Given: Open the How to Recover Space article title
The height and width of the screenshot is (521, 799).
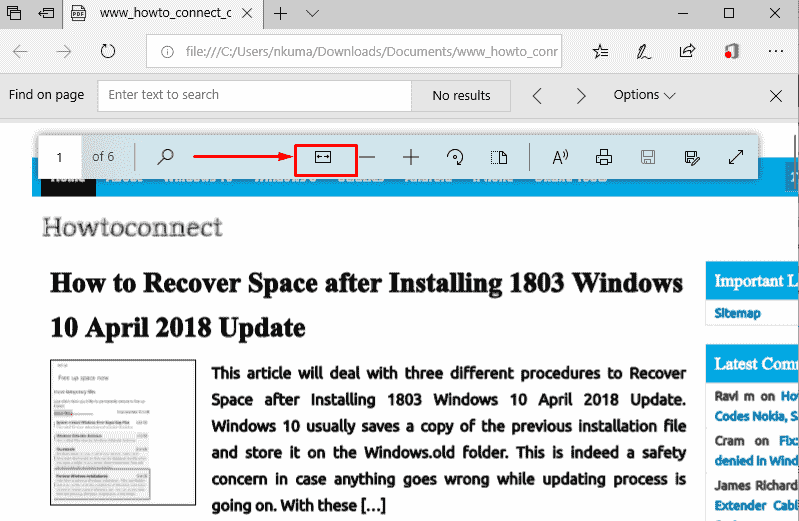Looking at the screenshot, I should click(x=366, y=305).
